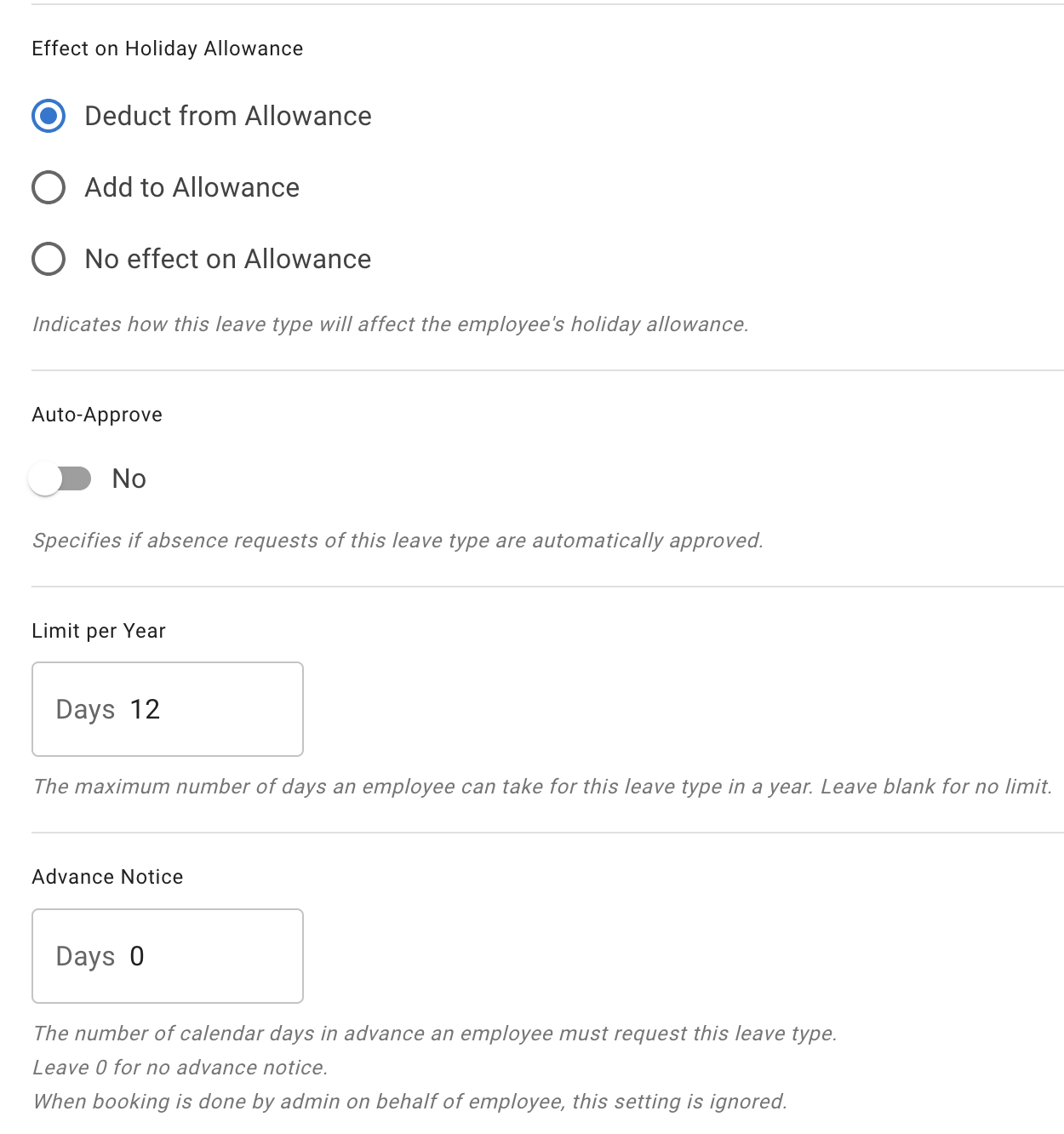
Task: Click the "Effect on Holiday Allowance" heading
Action: pos(167,49)
